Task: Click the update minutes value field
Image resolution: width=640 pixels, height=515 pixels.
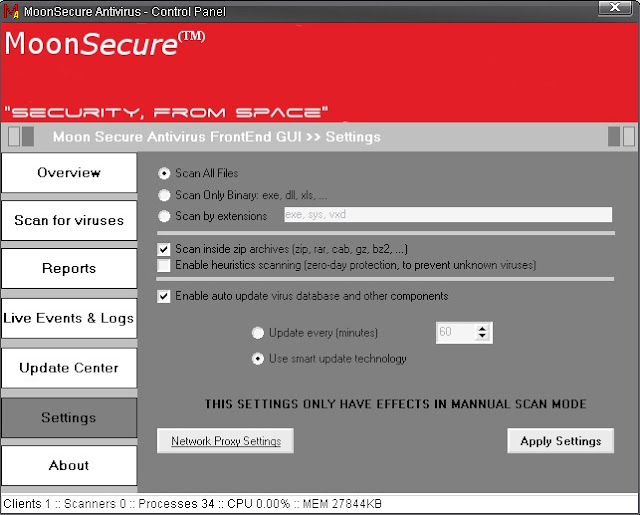Action: [x=455, y=333]
